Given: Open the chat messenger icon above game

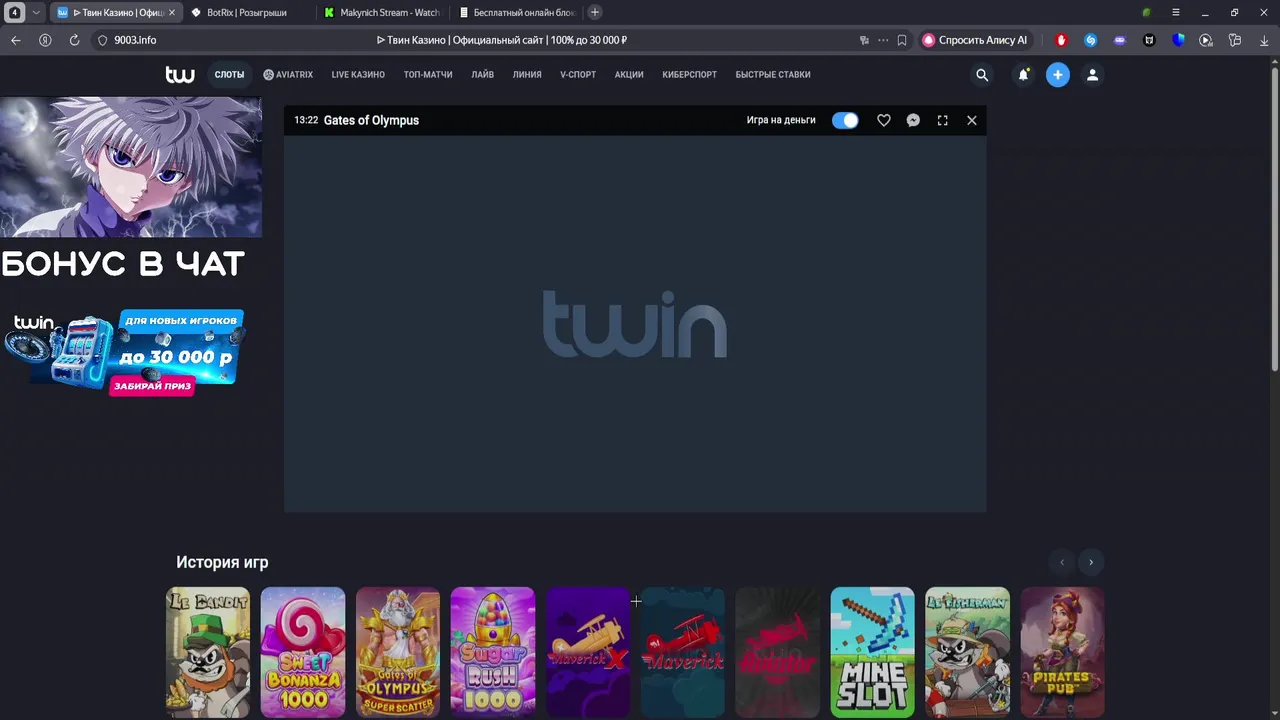Looking at the screenshot, I should tap(913, 120).
